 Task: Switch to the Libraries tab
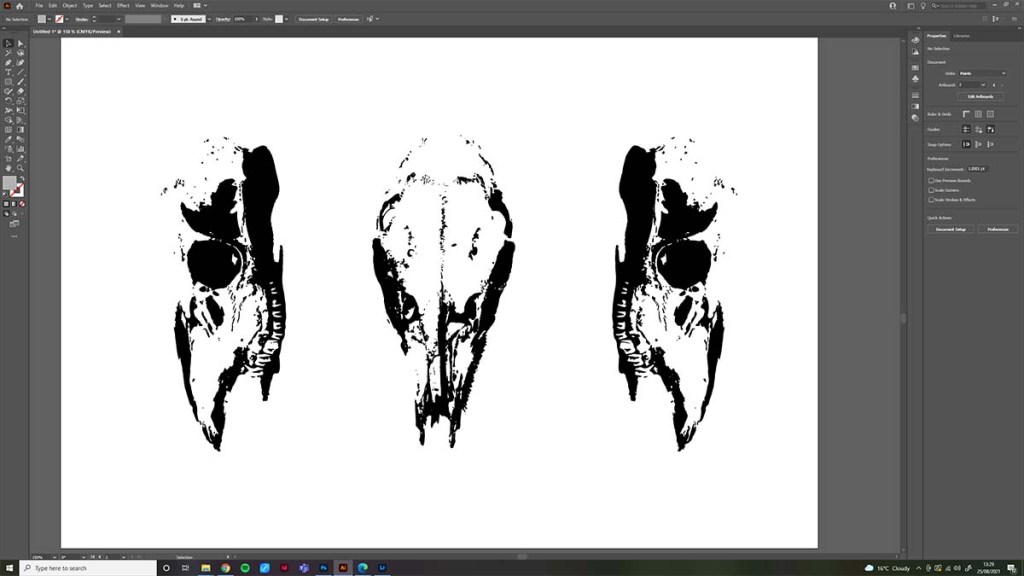pyautogui.click(x=962, y=36)
